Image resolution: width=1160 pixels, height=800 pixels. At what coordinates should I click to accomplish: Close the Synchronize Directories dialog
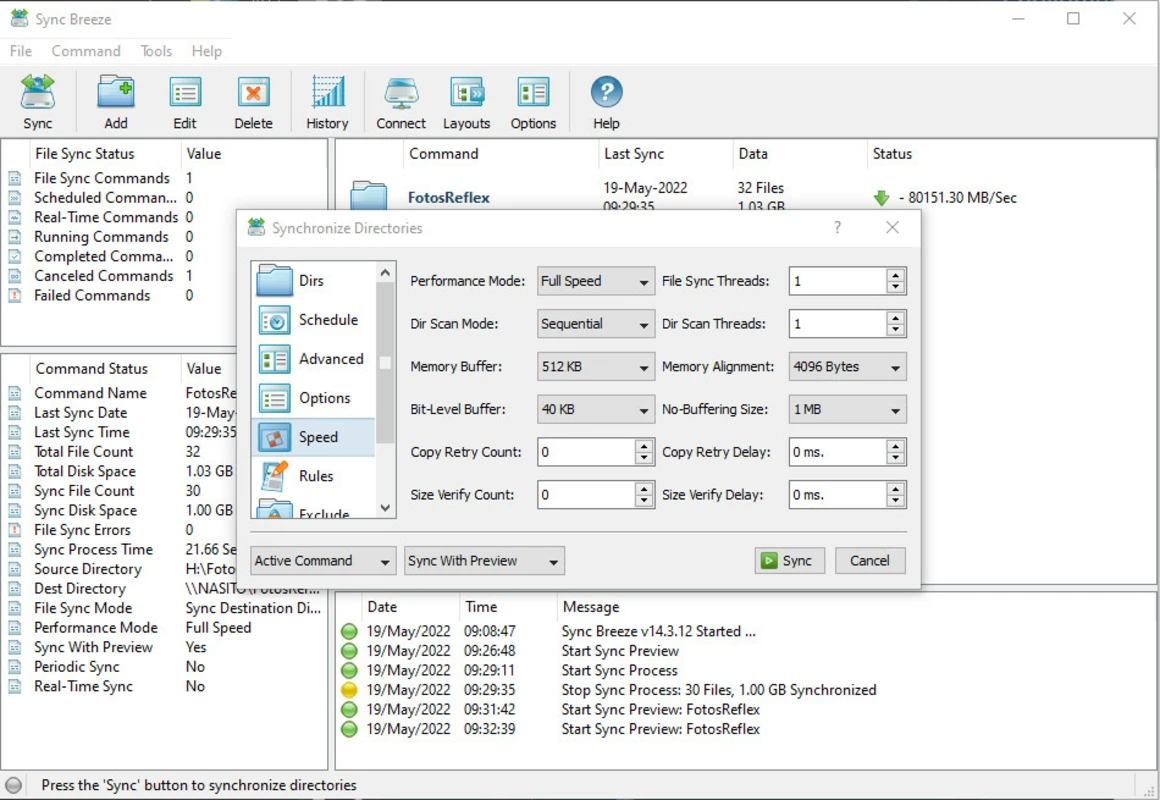[892, 227]
